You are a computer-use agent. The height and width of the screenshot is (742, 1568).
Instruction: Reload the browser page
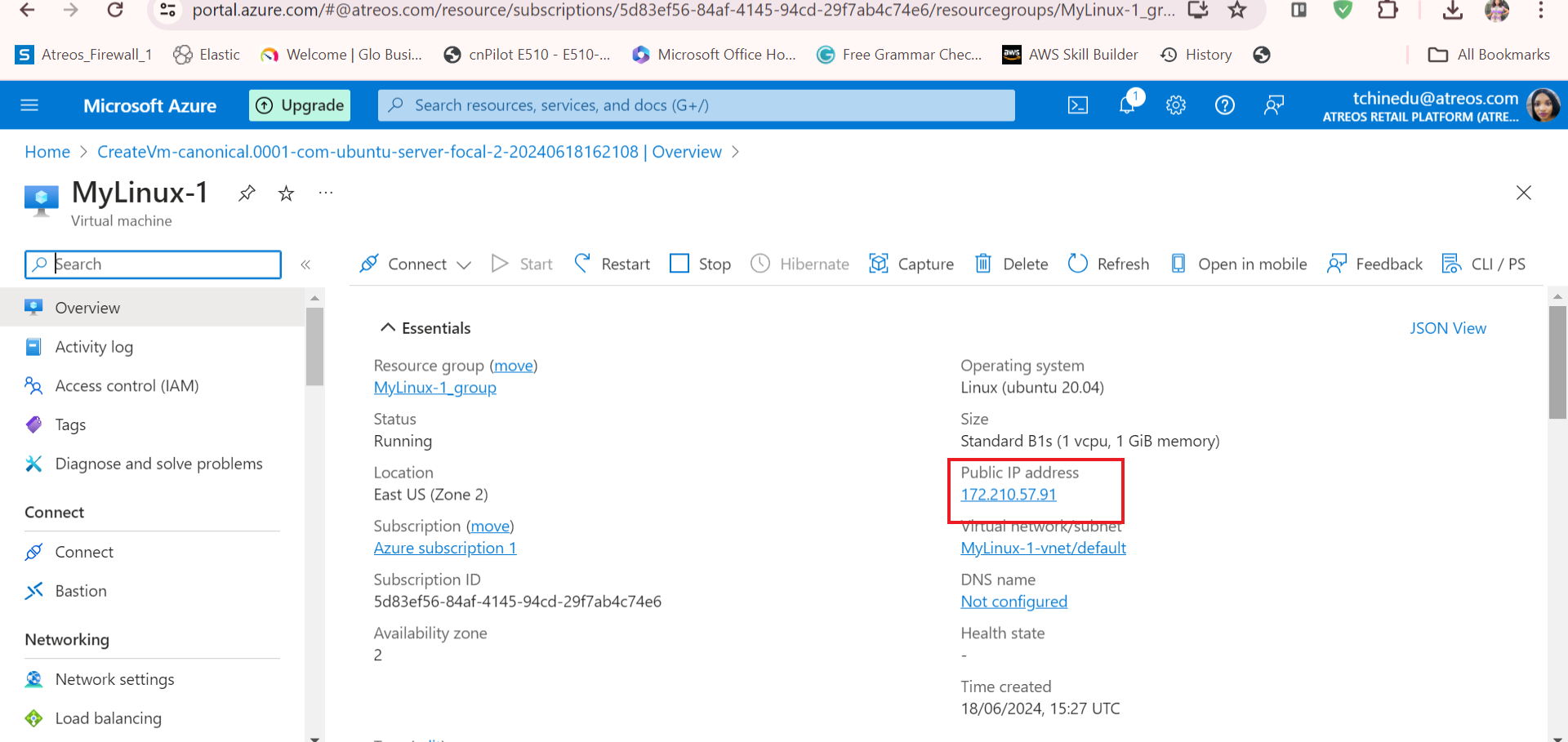click(x=115, y=10)
